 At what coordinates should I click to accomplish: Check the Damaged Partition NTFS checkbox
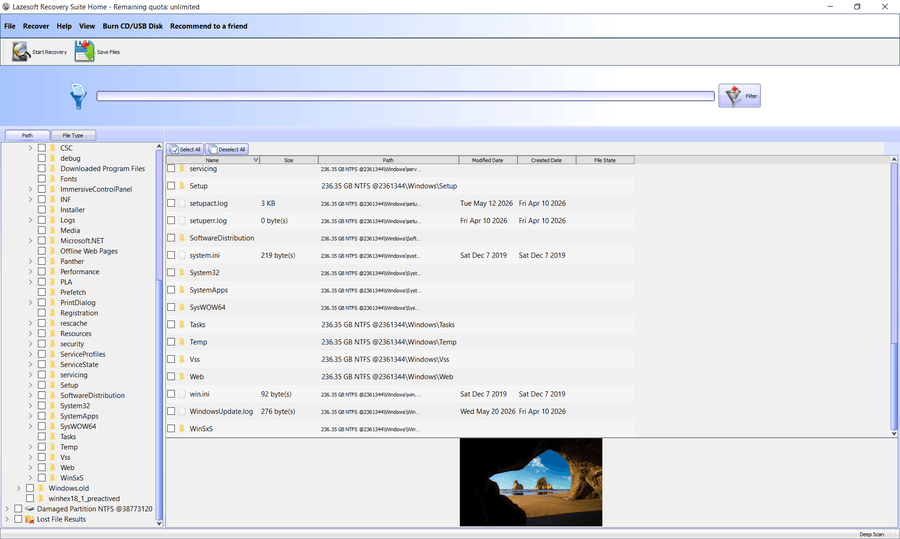(x=18, y=509)
